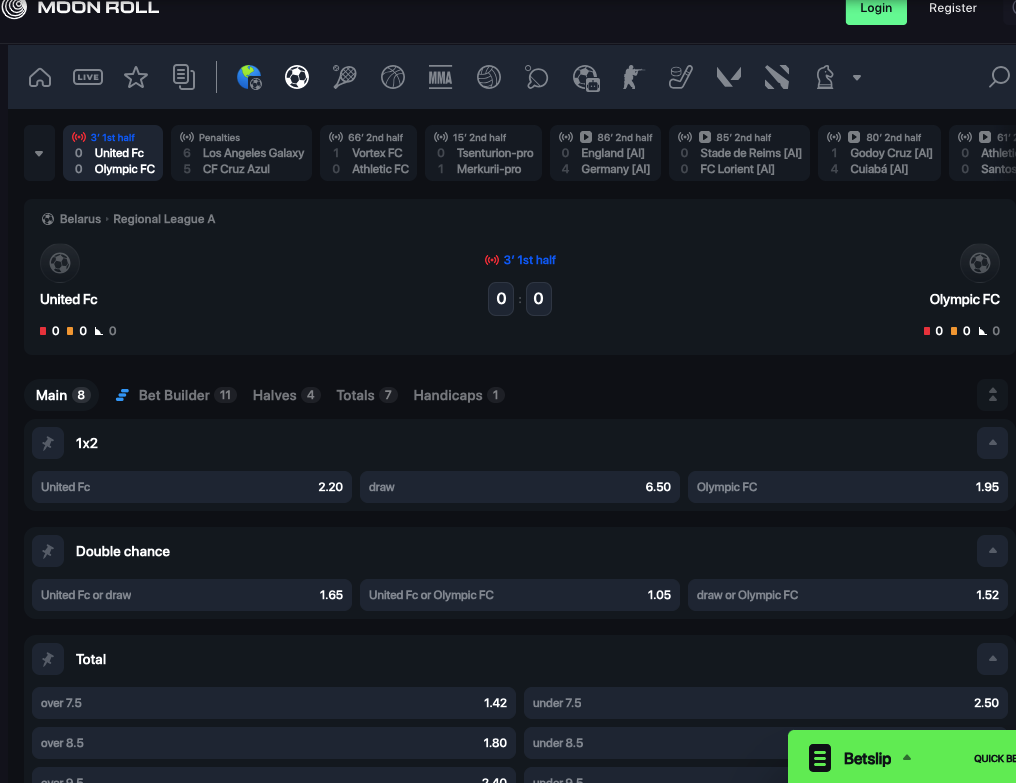Pin the 1x2 market
Screen dimensions: 1016x783
click(x=48, y=443)
